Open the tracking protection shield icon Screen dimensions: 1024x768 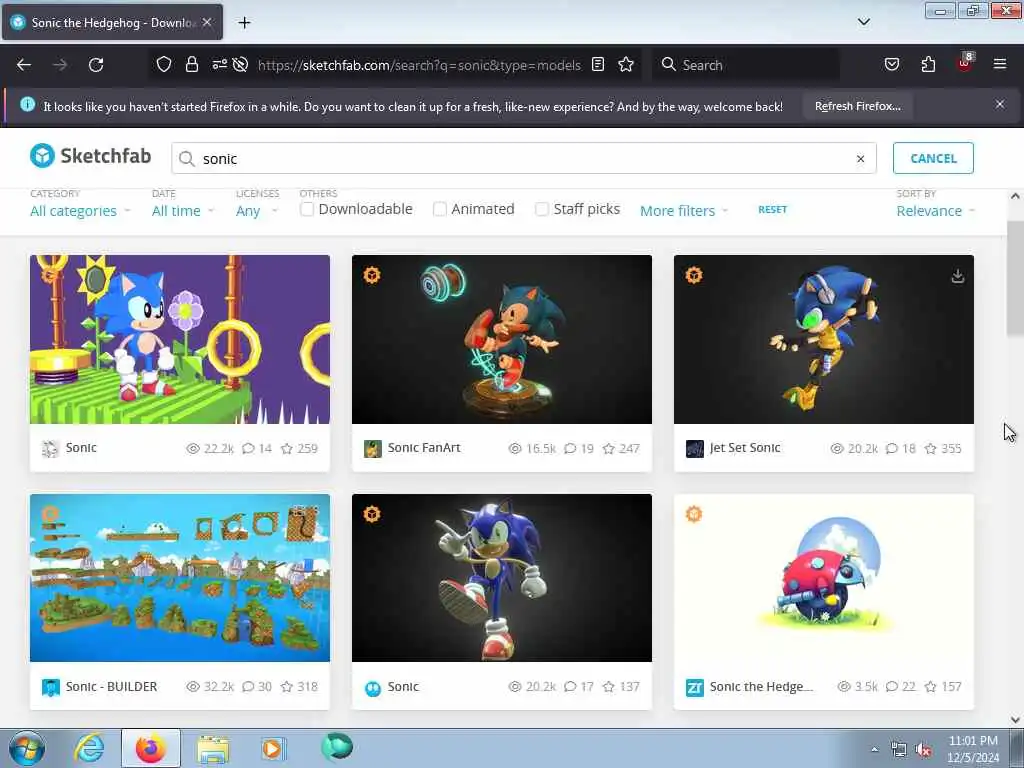click(x=164, y=65)
